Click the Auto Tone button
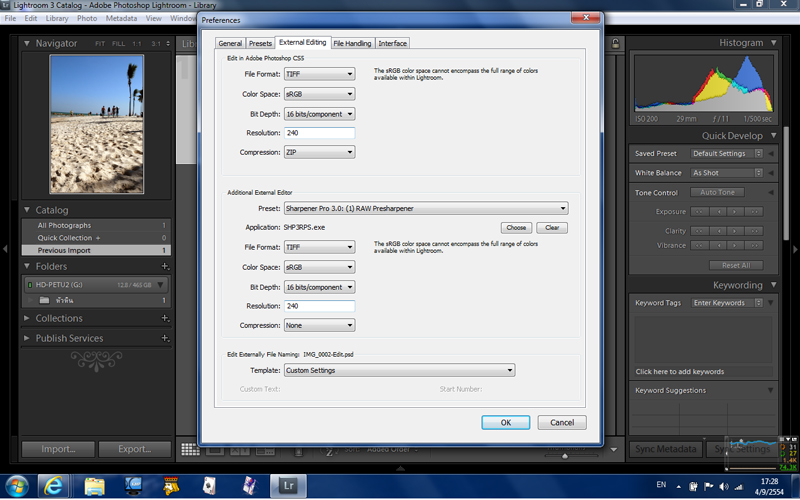Screen dimensions: 800x500 click(x=717, y=192)
